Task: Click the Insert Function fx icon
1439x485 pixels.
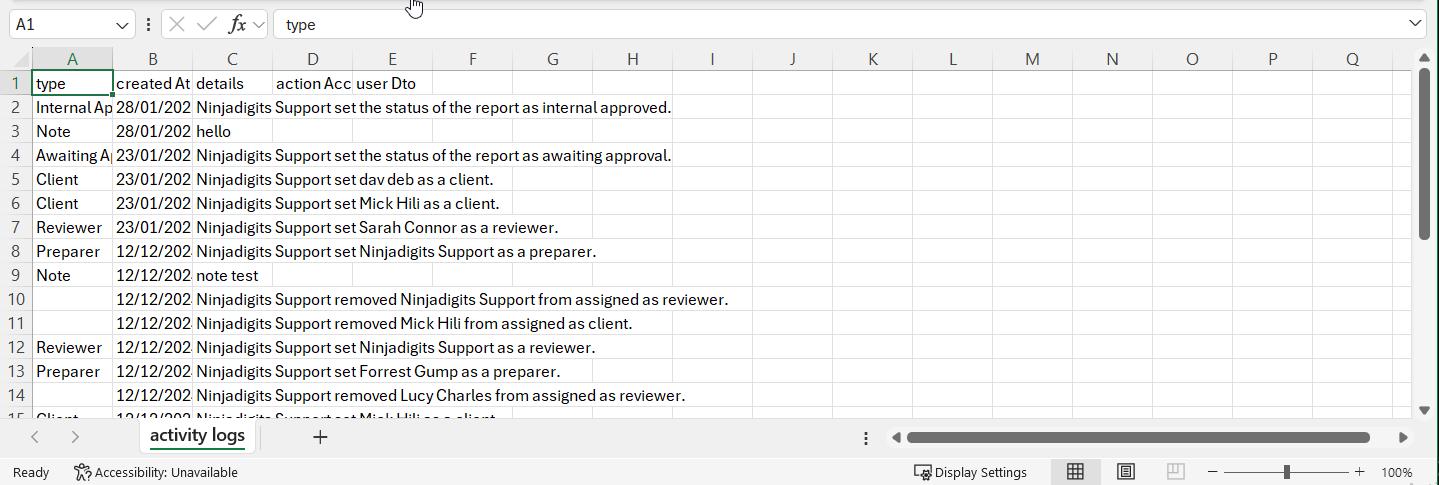Action: 237,24
